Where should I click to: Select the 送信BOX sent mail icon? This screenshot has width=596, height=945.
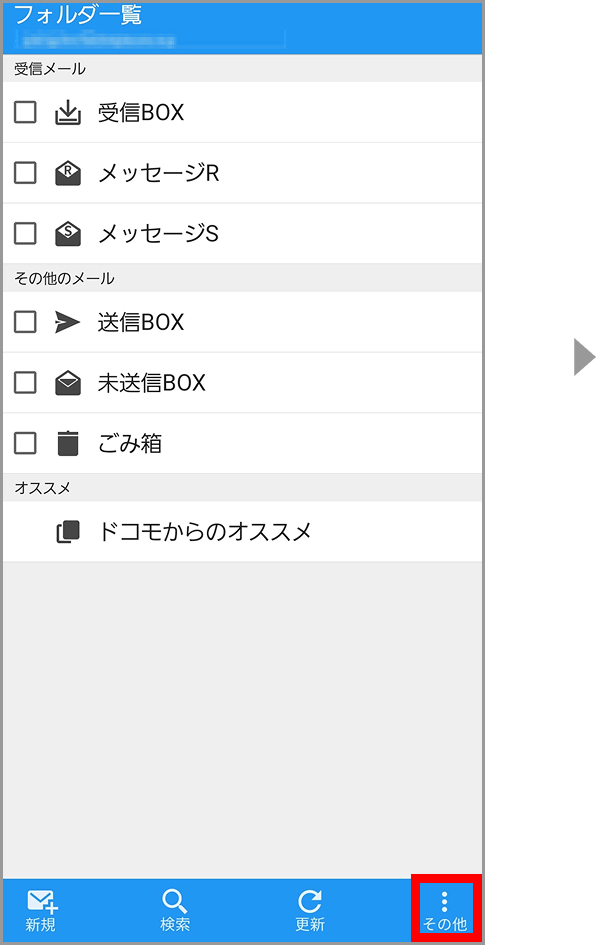[66, 322]
